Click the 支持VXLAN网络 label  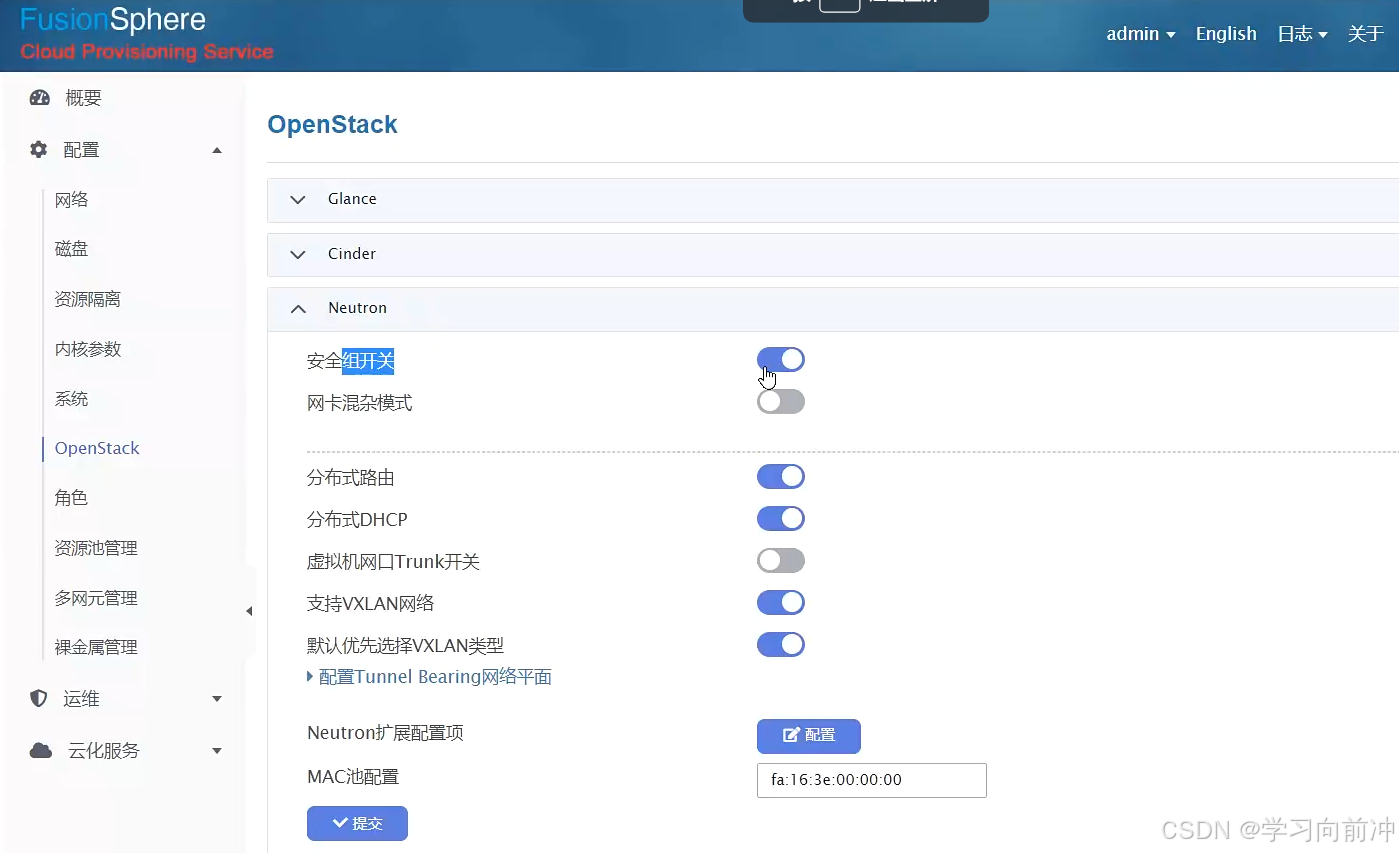[370, 604]
